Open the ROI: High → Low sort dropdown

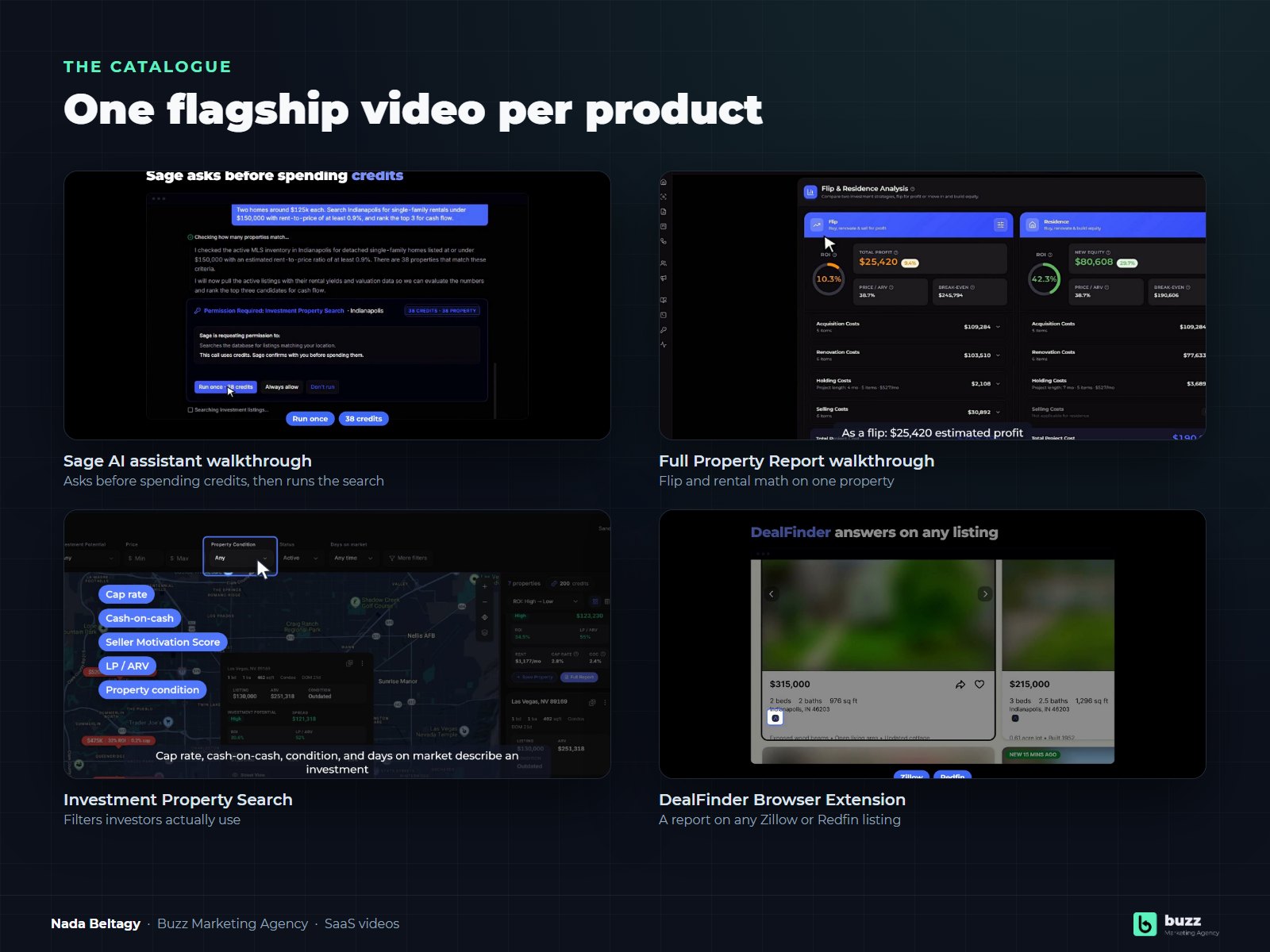545,601
